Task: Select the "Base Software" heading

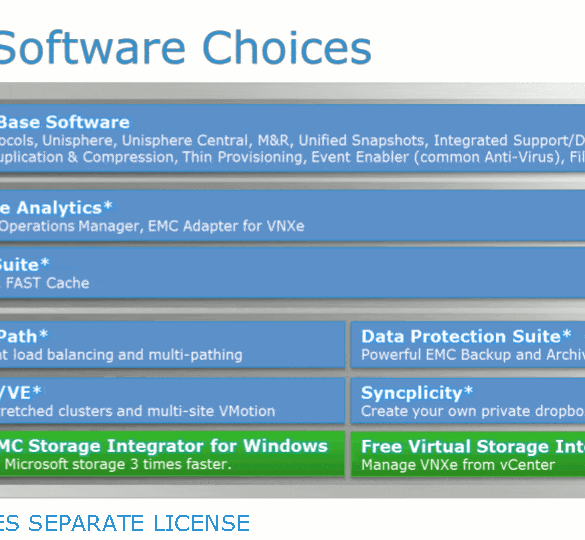Action: point(65,122)
